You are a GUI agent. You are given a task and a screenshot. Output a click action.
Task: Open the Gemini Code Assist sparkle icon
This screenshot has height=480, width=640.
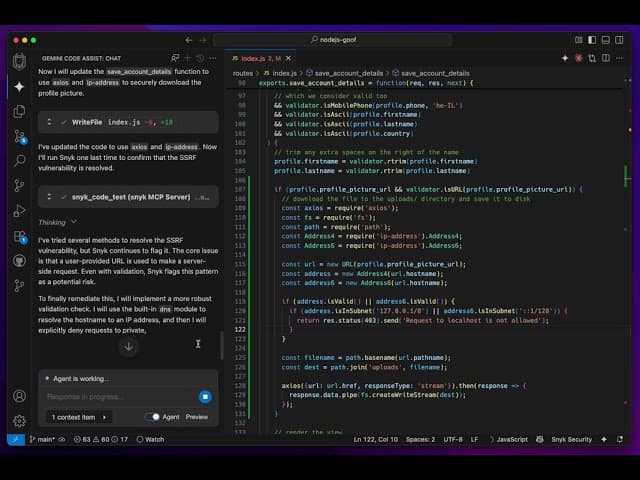coord(19,87)
